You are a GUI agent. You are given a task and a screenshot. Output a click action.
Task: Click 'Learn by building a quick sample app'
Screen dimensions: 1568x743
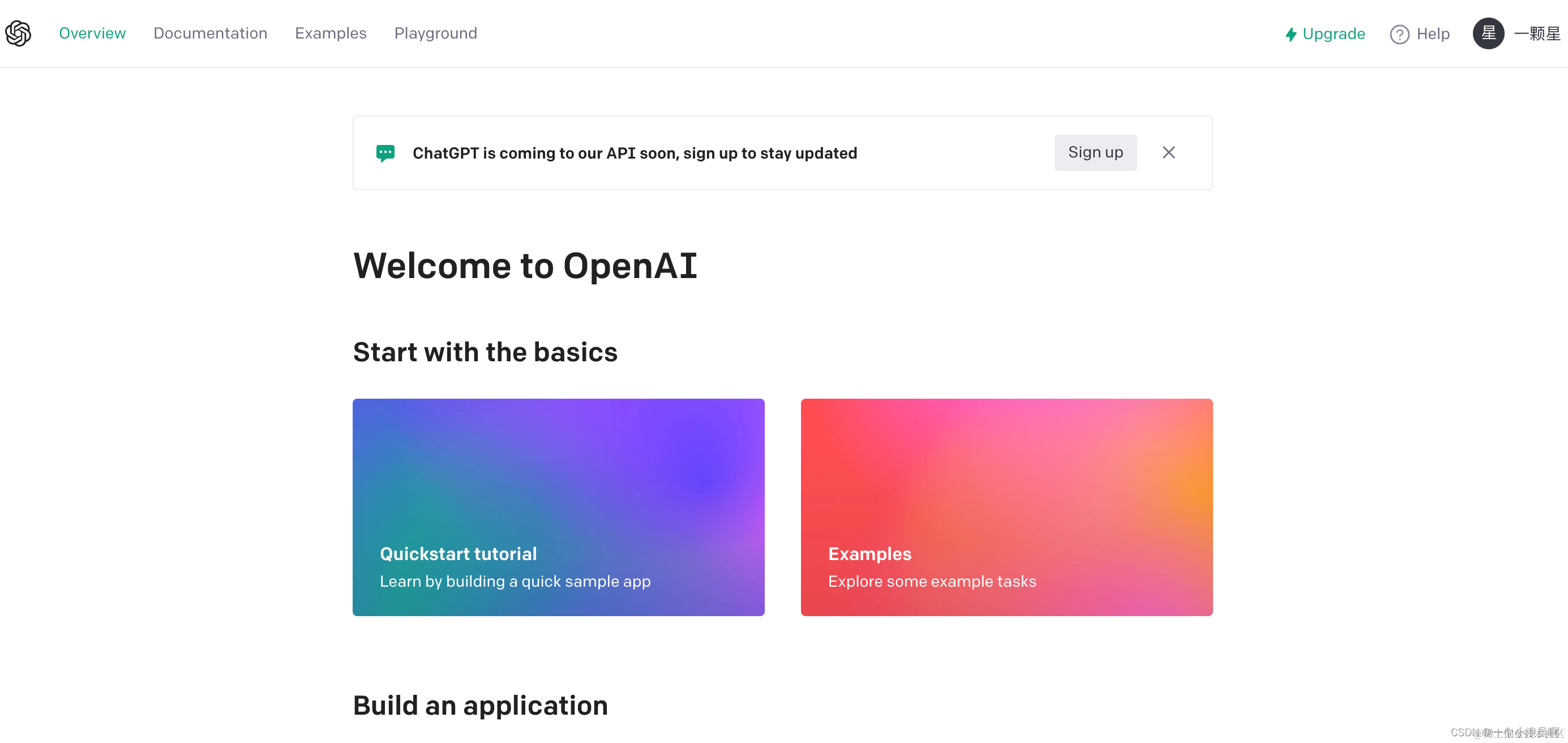[x=515, y=581]
